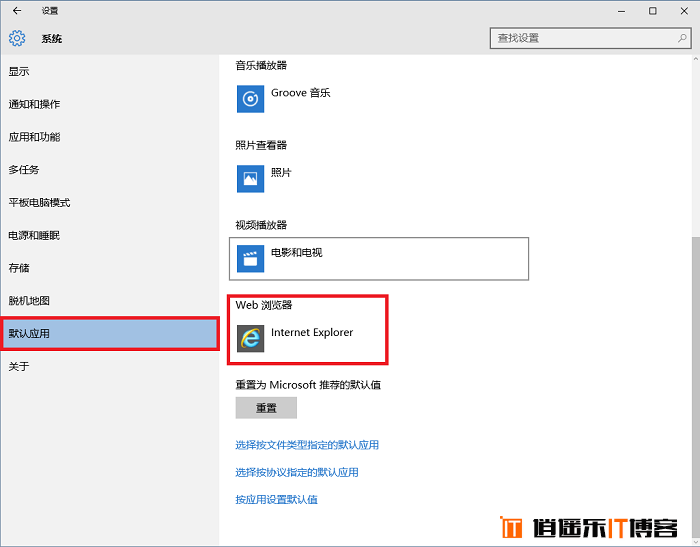
Task: Click the 电影和电视 app icon
Action: pos(250,259)
